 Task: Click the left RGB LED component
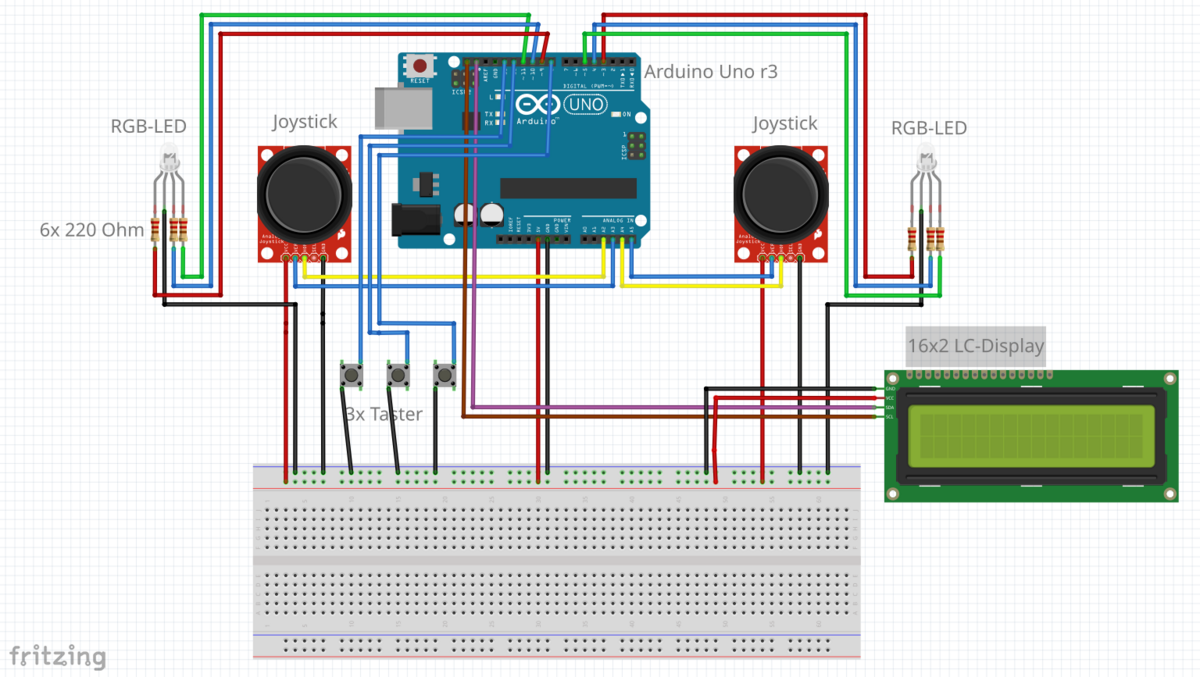[x=167, y=158]
